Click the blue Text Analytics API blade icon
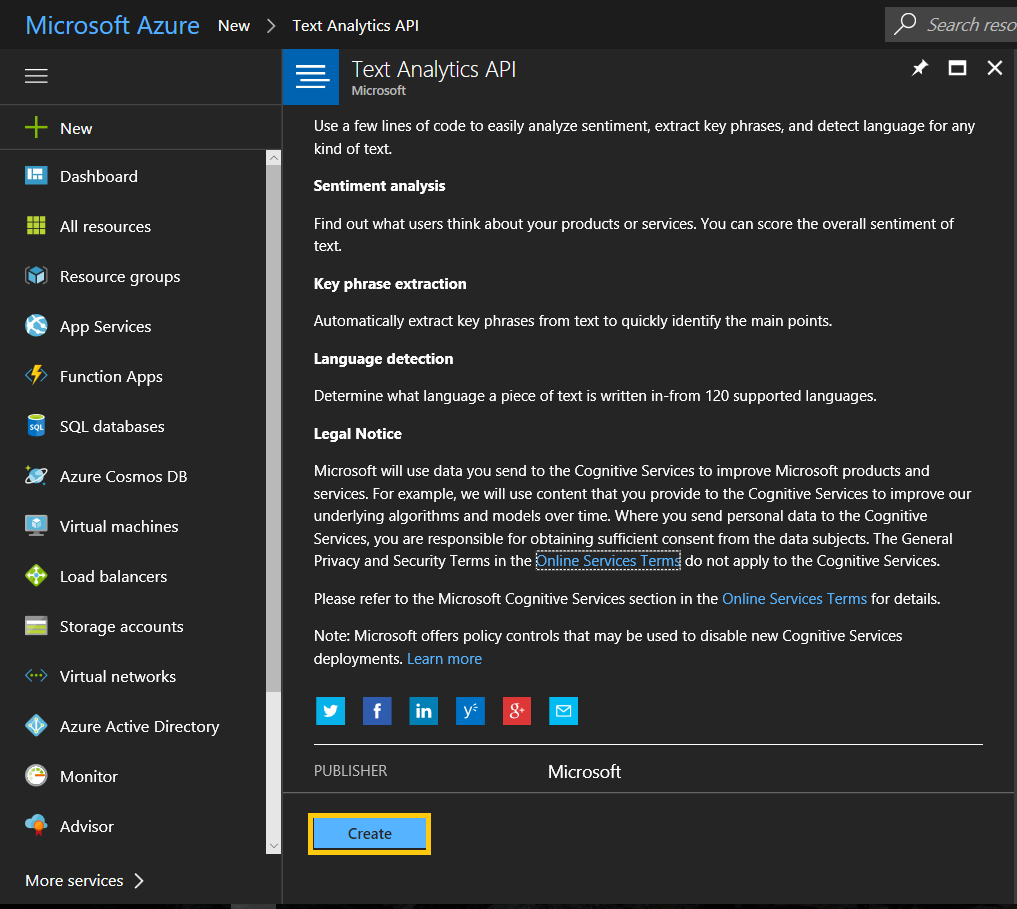 pyautogui.click(x=311, y=77)
